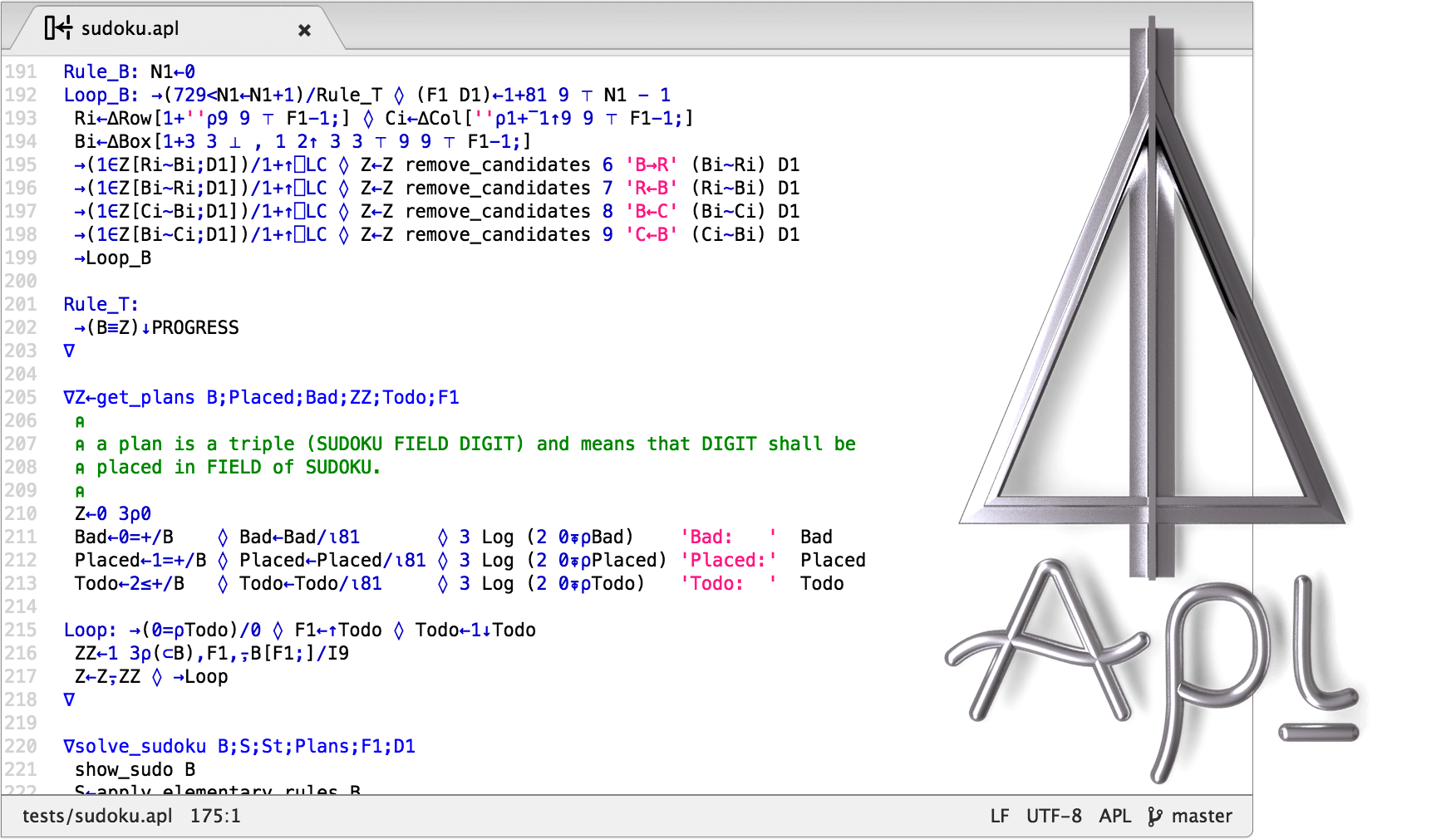Click the master git branch label
The image size is (1456, 839).
pos(1202,816)
